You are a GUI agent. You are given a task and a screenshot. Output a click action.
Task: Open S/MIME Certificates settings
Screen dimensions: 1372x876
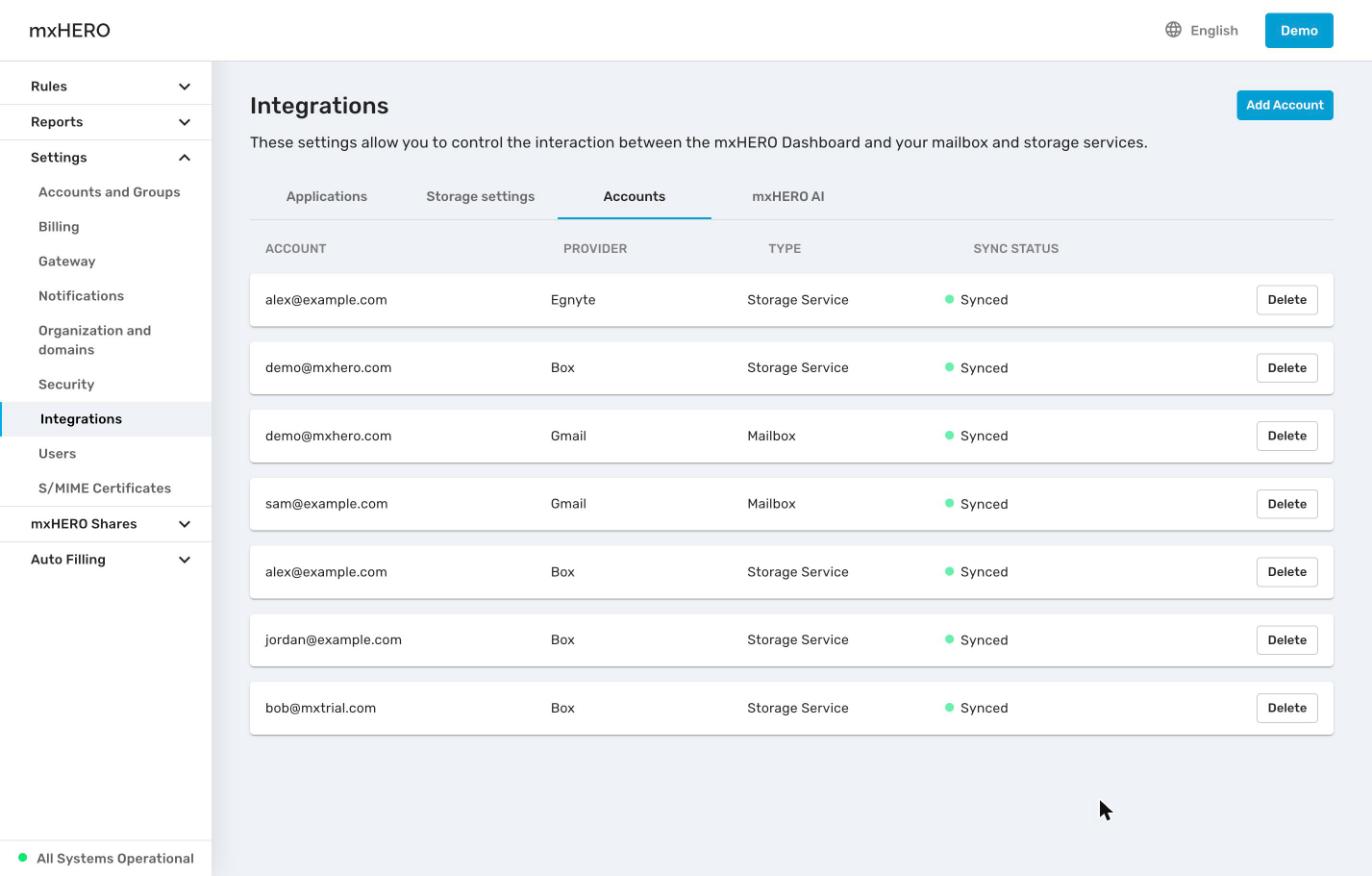105,488
